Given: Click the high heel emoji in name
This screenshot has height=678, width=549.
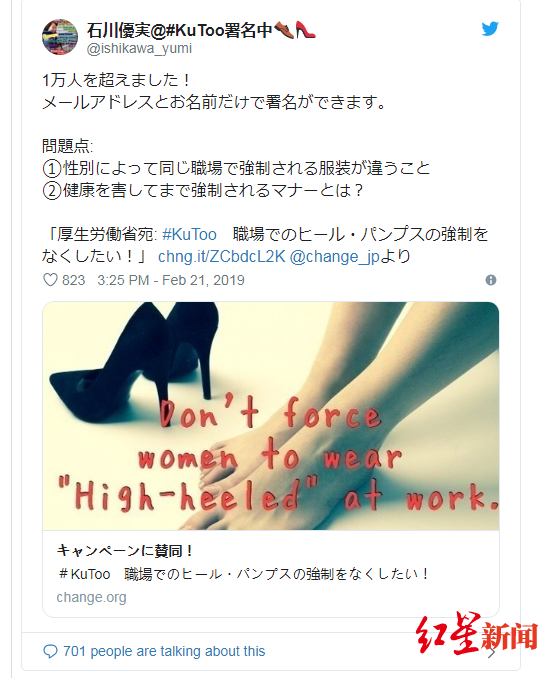Looking at the screenshot, I should tap(306, 30).
